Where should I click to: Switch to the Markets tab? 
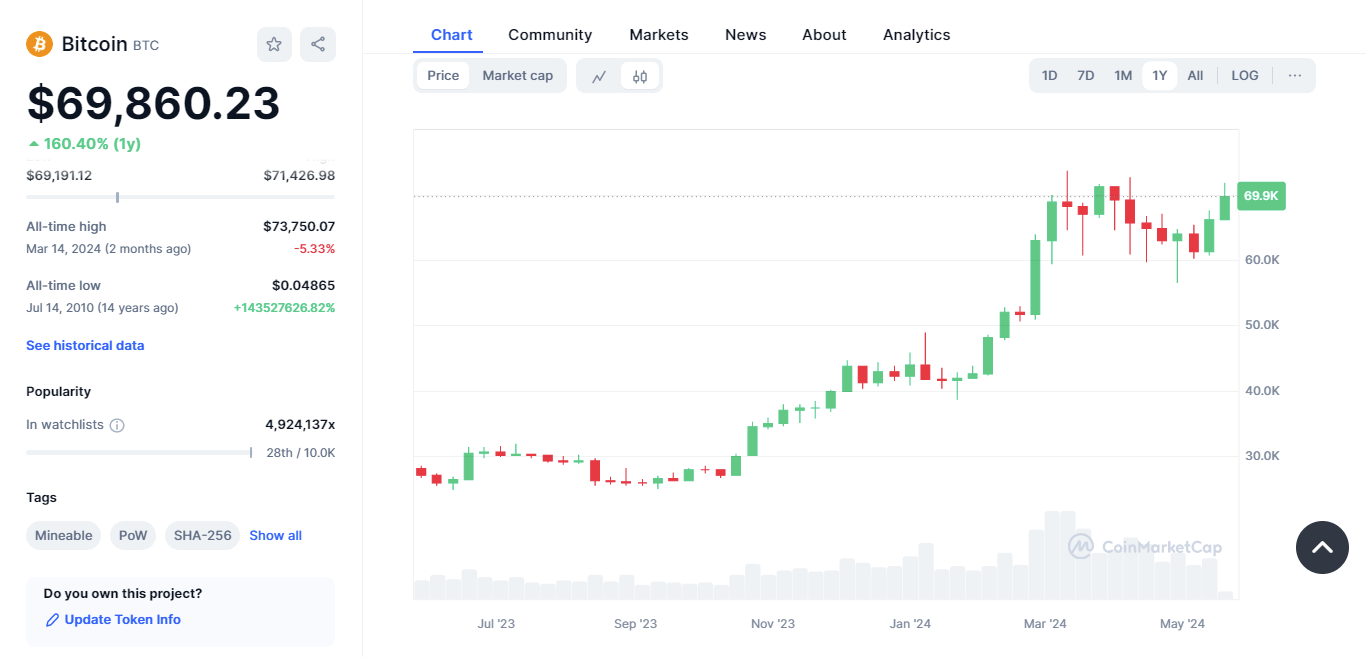[x=659, y=35]
